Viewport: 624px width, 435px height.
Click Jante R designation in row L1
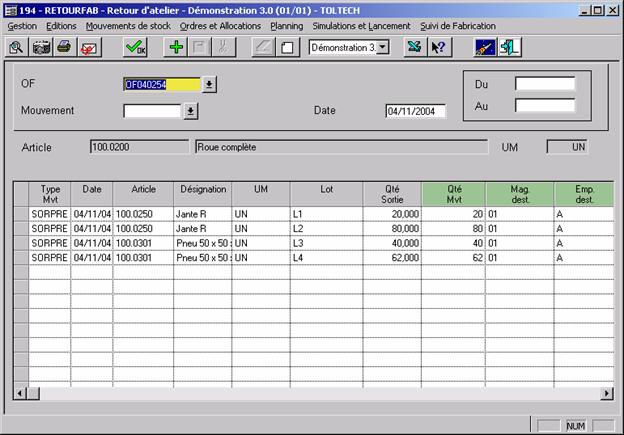203,214
